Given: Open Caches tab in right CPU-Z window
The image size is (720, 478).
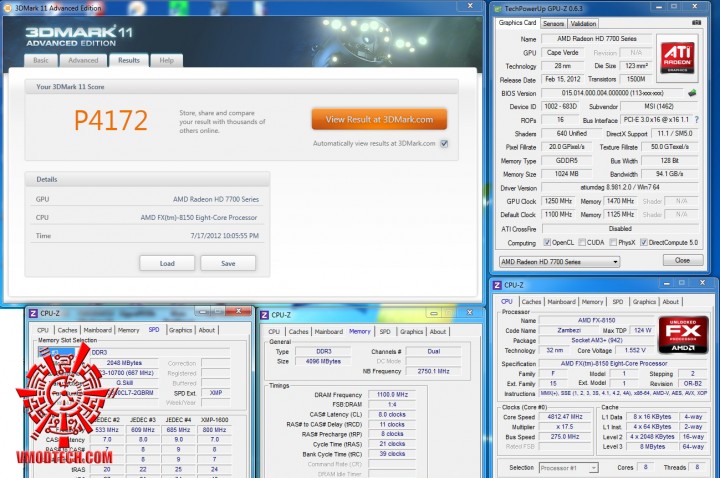Looking at the screenshot, I should [x=531, y=302].
